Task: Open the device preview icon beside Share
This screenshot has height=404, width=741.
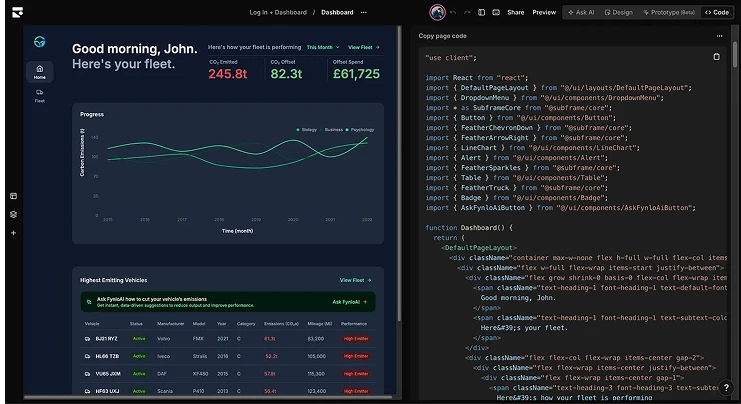Action: click(x=496, y=12)
